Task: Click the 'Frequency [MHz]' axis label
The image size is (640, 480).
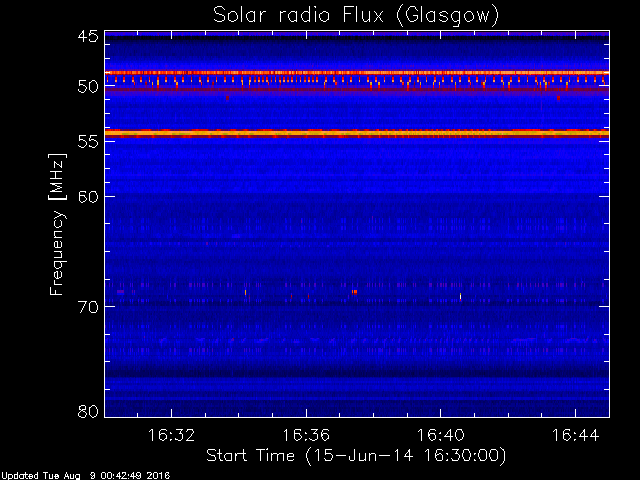Action: pyautogui.click(x=57, y=224)
